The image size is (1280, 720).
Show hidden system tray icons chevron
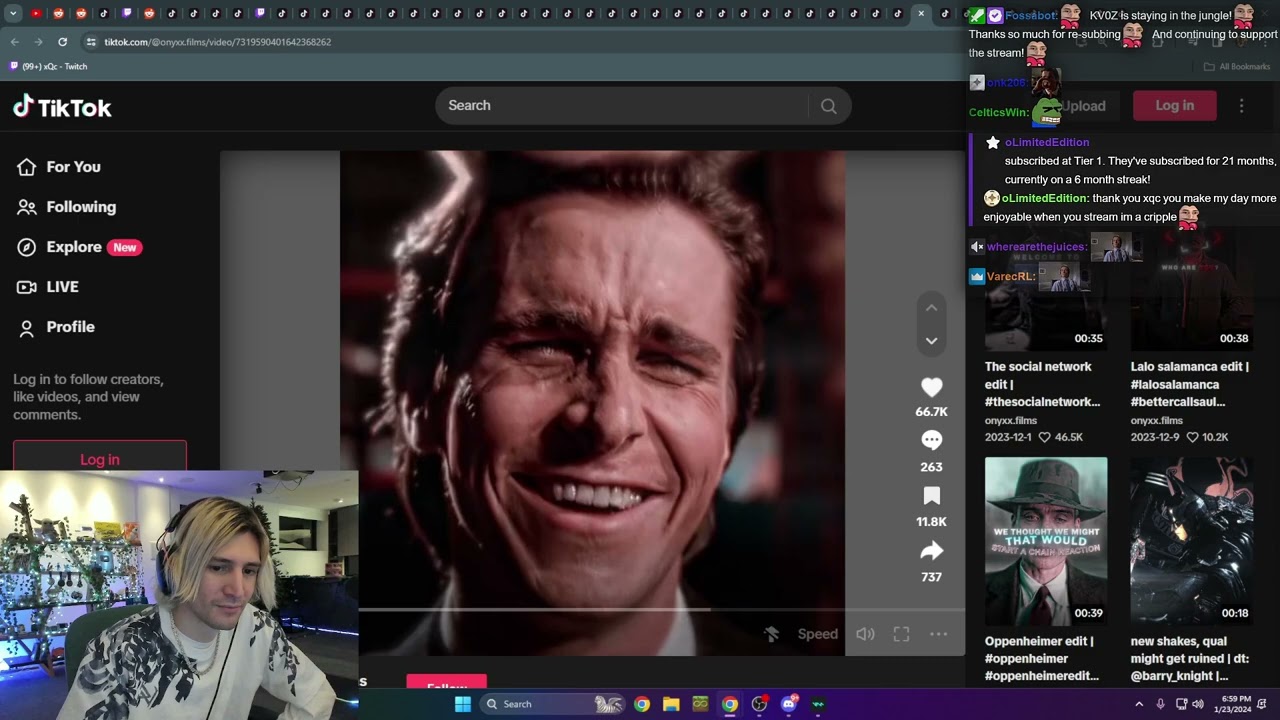coord(1139,704)
